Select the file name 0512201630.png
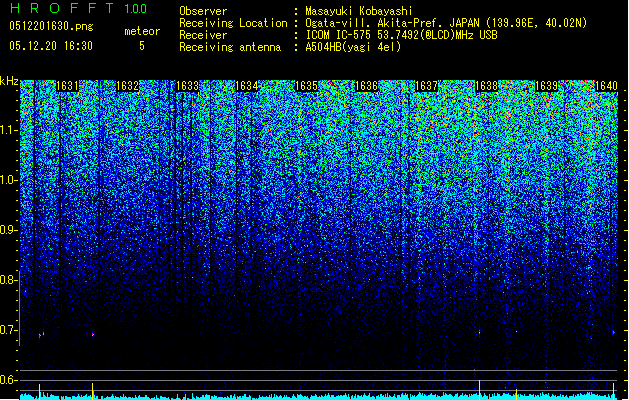 point(51,26)
